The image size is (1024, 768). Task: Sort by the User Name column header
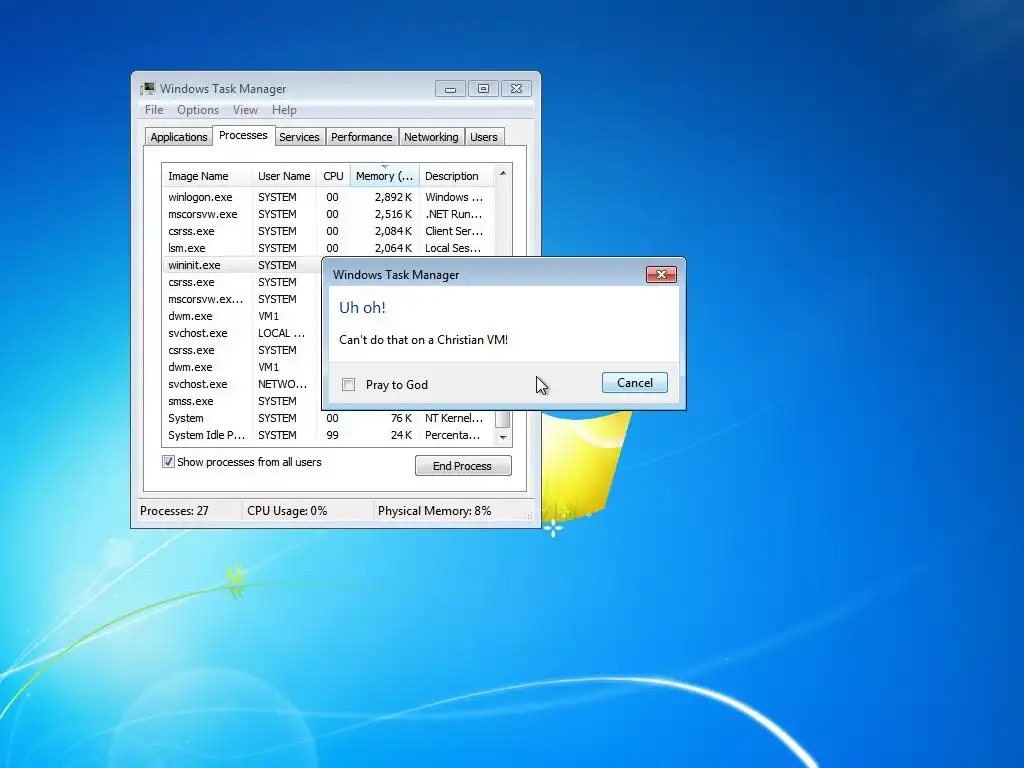click(284, 176)
